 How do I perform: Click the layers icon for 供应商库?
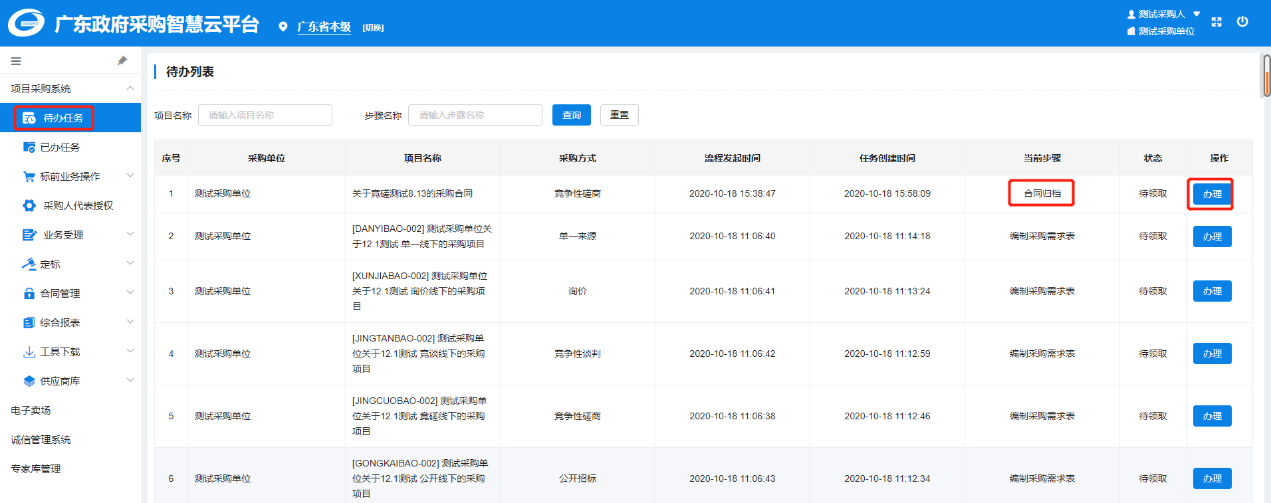(x=30, y=381)
